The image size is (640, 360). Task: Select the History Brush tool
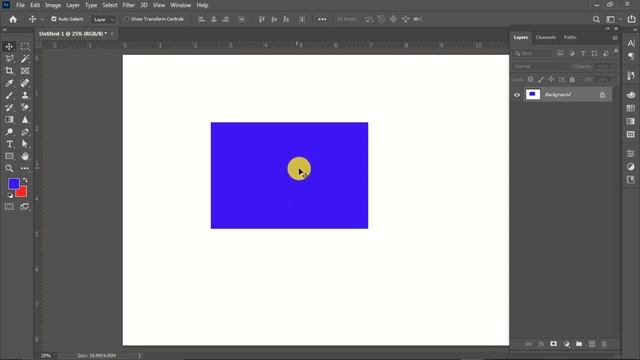[9, 108]
